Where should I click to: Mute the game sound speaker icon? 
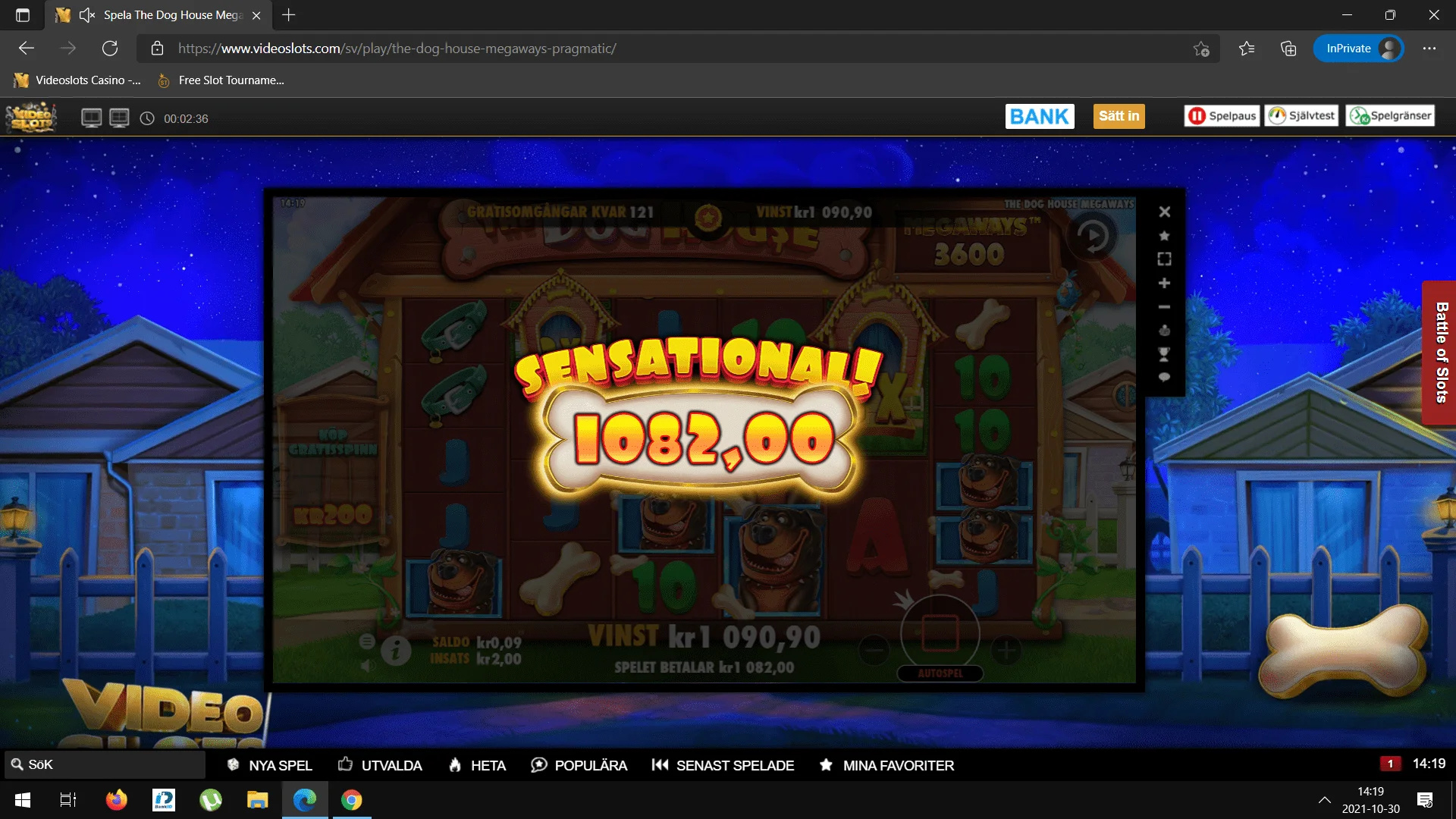(x=367, y=666)
